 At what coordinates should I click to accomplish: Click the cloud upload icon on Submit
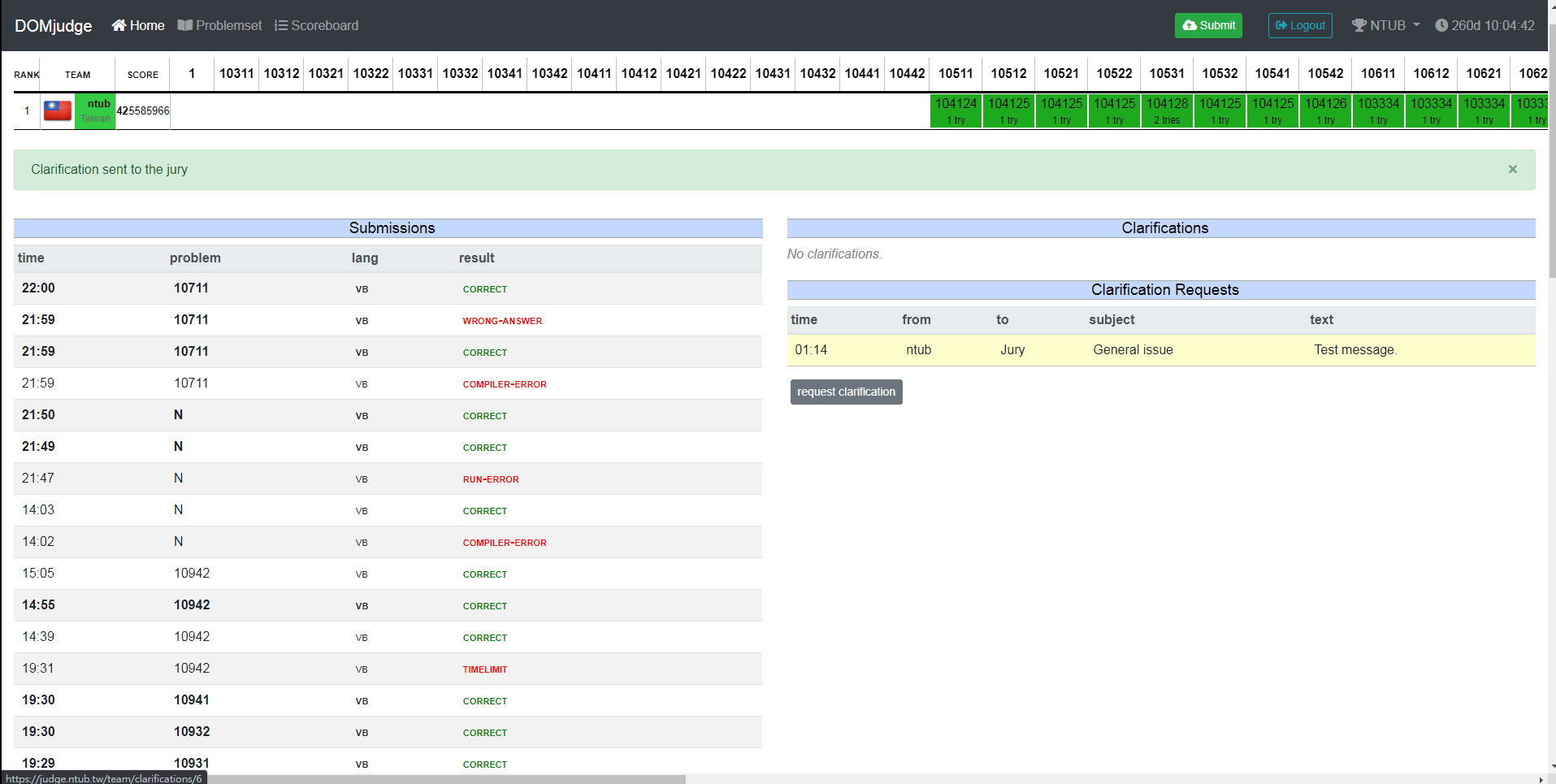coord(1190,25)
